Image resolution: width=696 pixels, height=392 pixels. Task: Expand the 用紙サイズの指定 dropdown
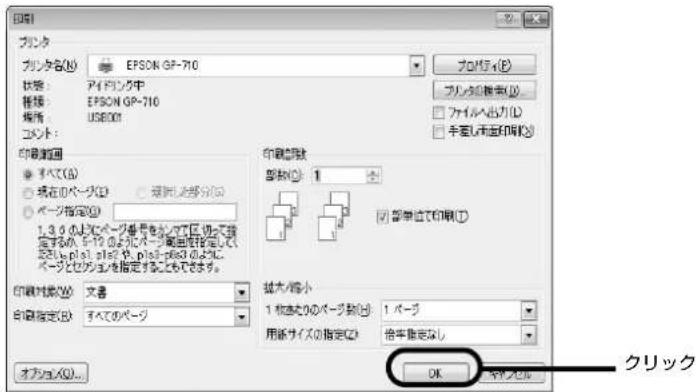coord(528,335)
